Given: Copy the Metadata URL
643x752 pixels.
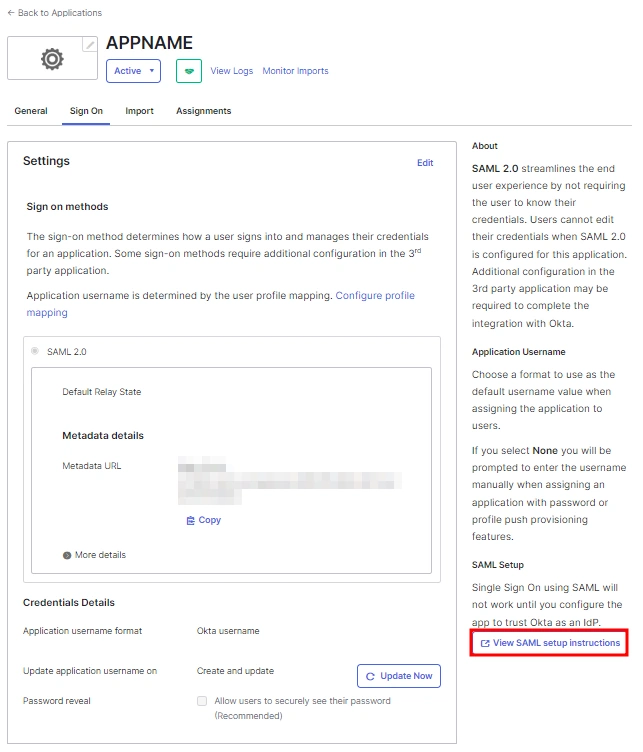Looking at the screenshot, I should point(204,520).
